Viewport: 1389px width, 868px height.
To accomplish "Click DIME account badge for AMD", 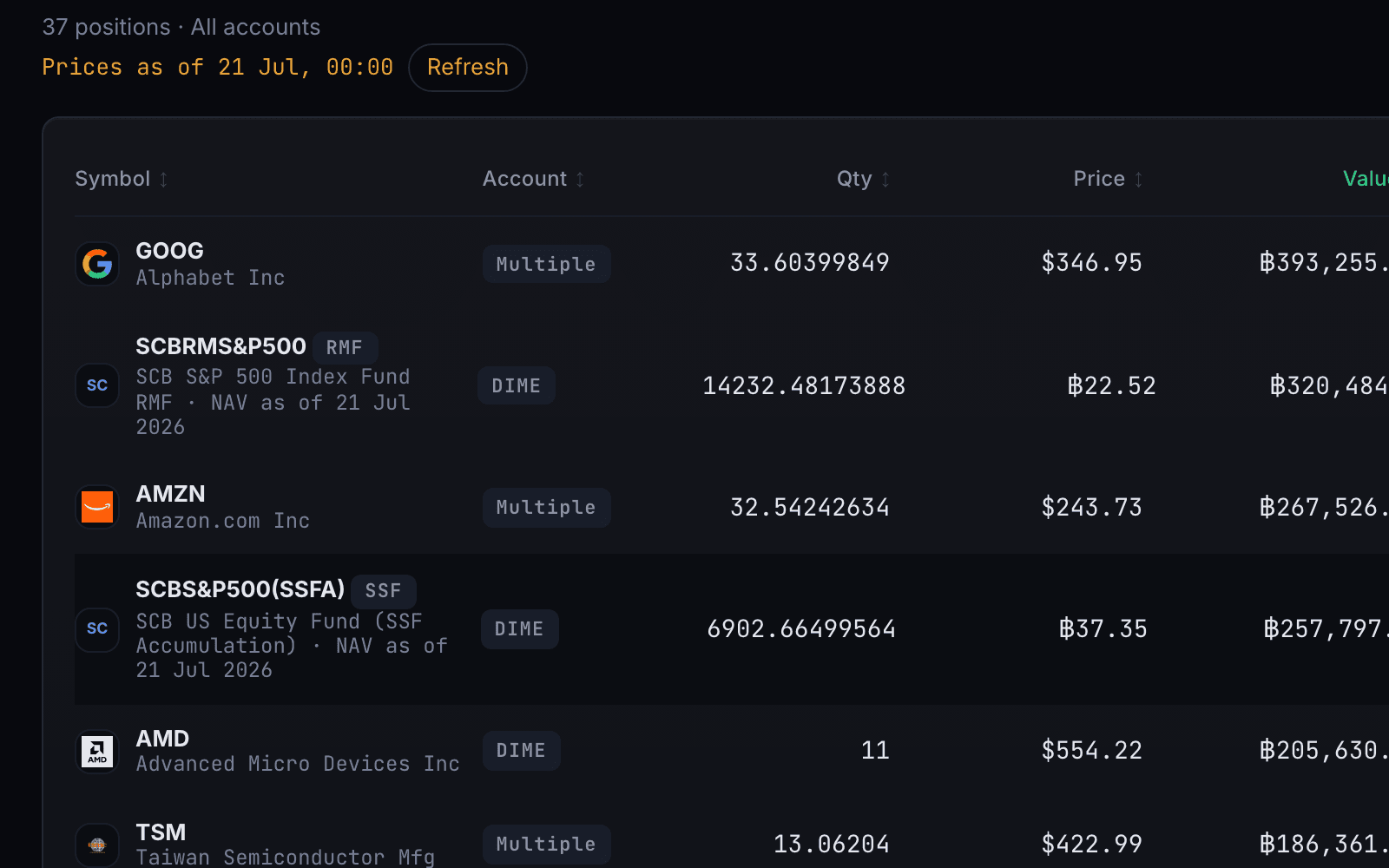I will pos(521,750).
